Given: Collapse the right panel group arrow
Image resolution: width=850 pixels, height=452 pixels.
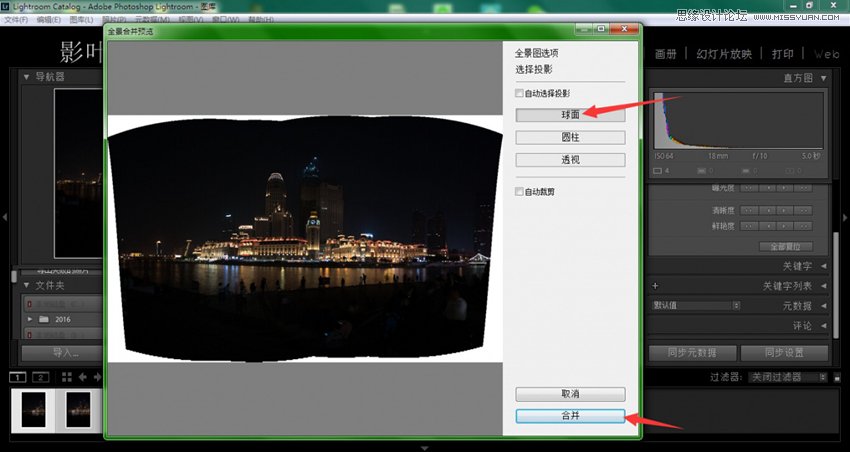Looking at the screenshot, I should tap(845, 217).
